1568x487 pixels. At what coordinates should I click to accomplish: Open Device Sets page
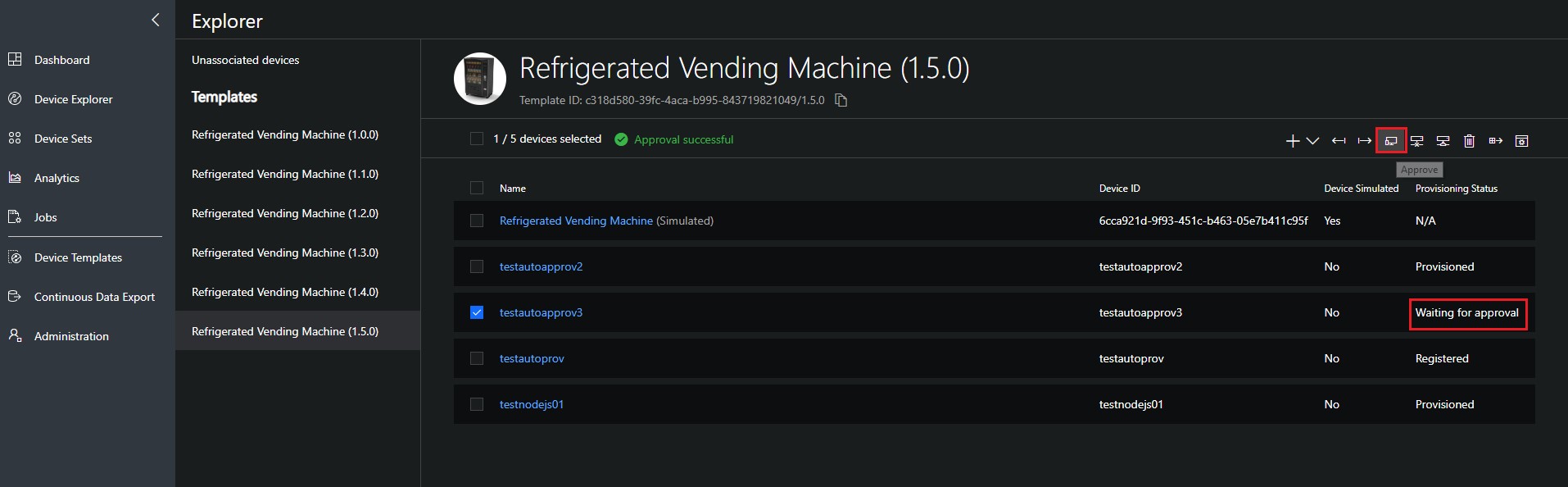[x=63, y=139]
